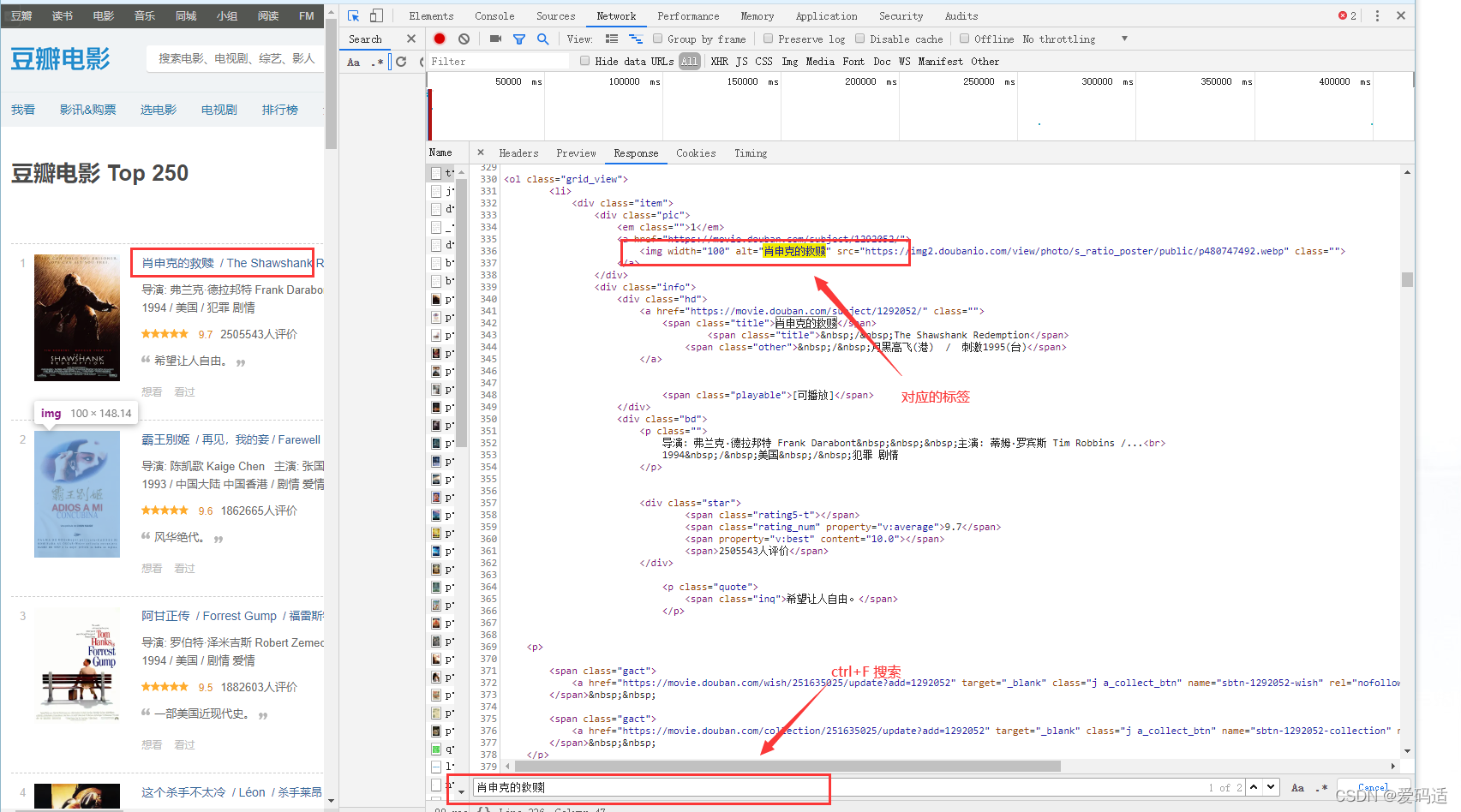Toggle match case in Search panel
This screenshot has height=812, width=1461.
click(x=354, y=62)
